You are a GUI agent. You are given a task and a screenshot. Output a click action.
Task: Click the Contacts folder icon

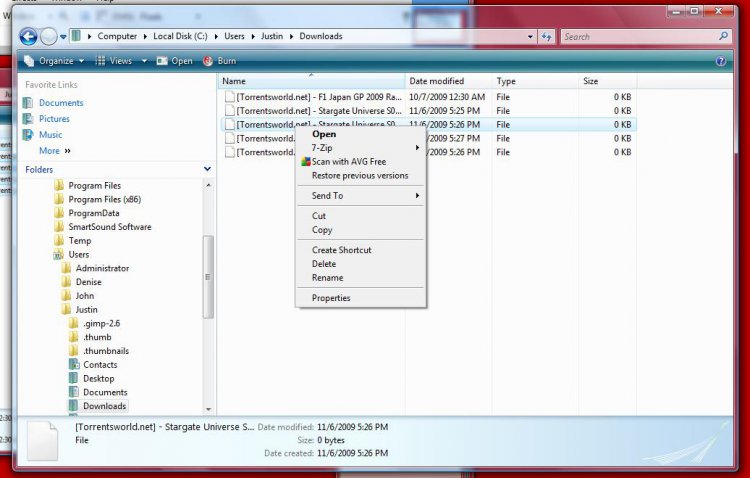(x=74, y=365)
